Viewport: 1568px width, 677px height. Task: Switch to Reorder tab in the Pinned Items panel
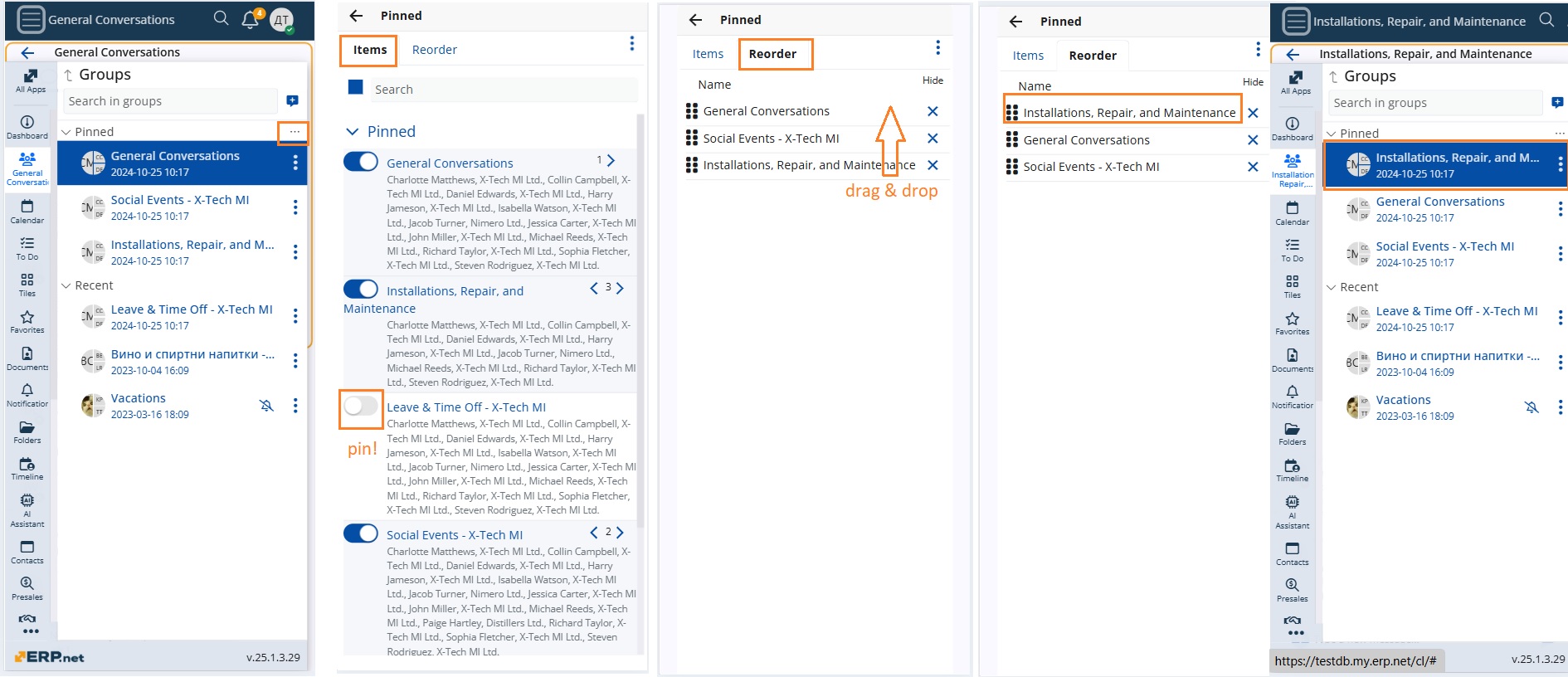point(435,50)
